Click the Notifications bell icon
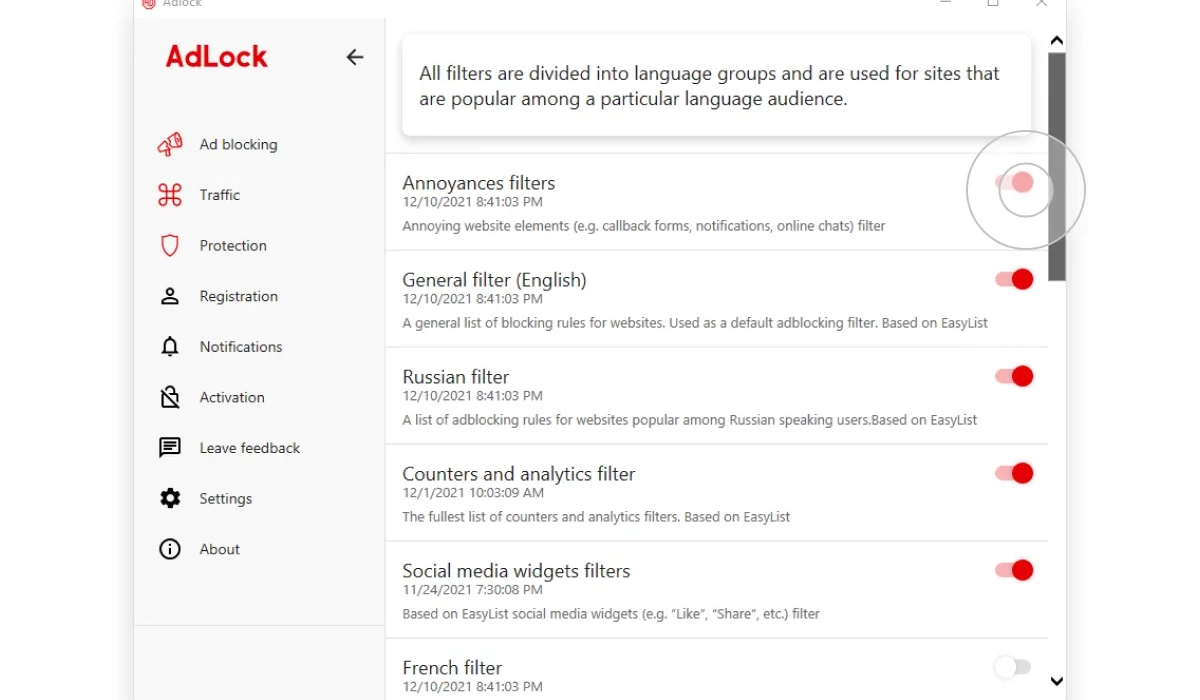The width and height of the screenshot is (1200, 700). tap(170, 347)
